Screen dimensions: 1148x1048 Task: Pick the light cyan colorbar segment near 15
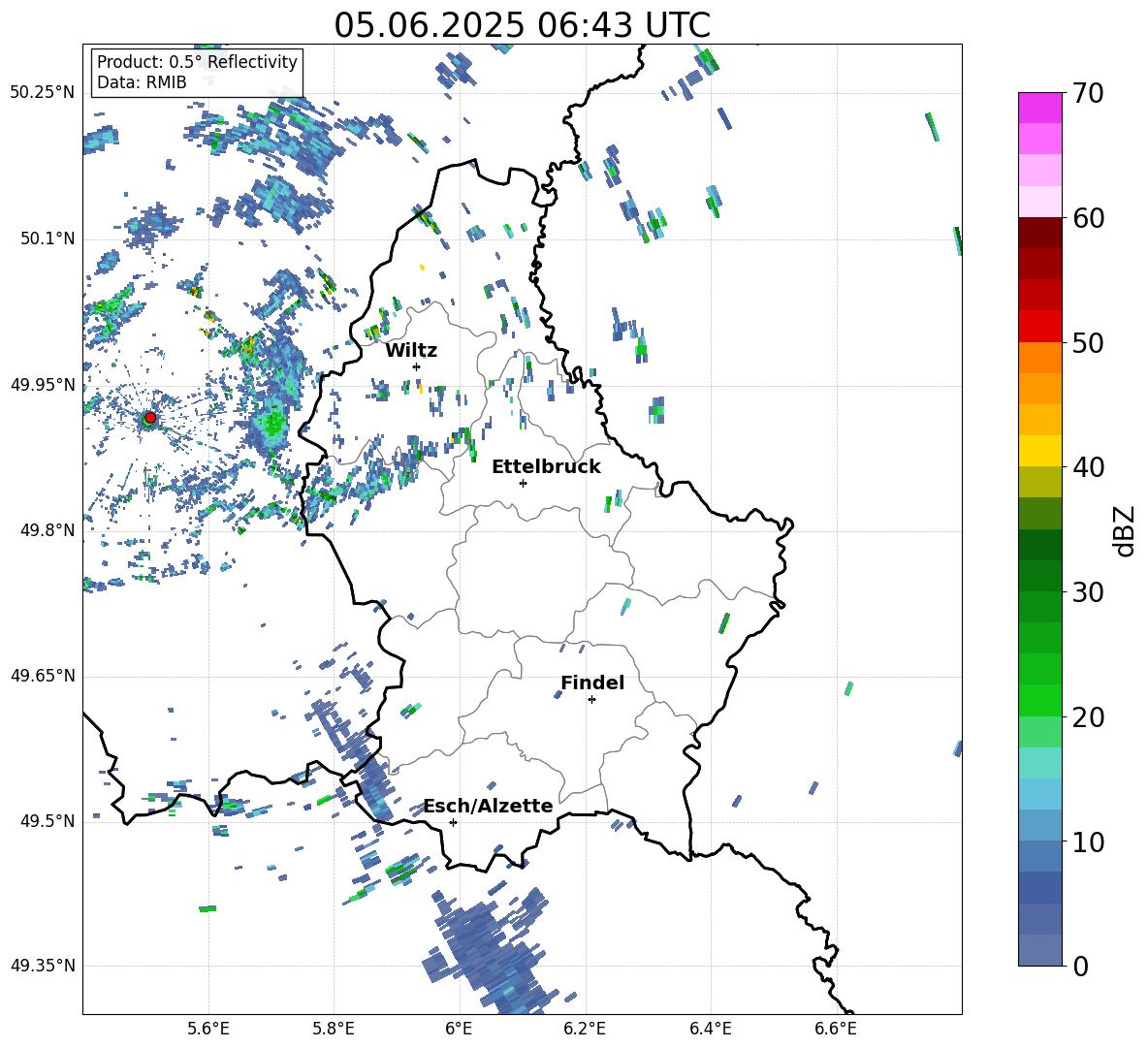pyautogui.click(x=1039, y=763)
